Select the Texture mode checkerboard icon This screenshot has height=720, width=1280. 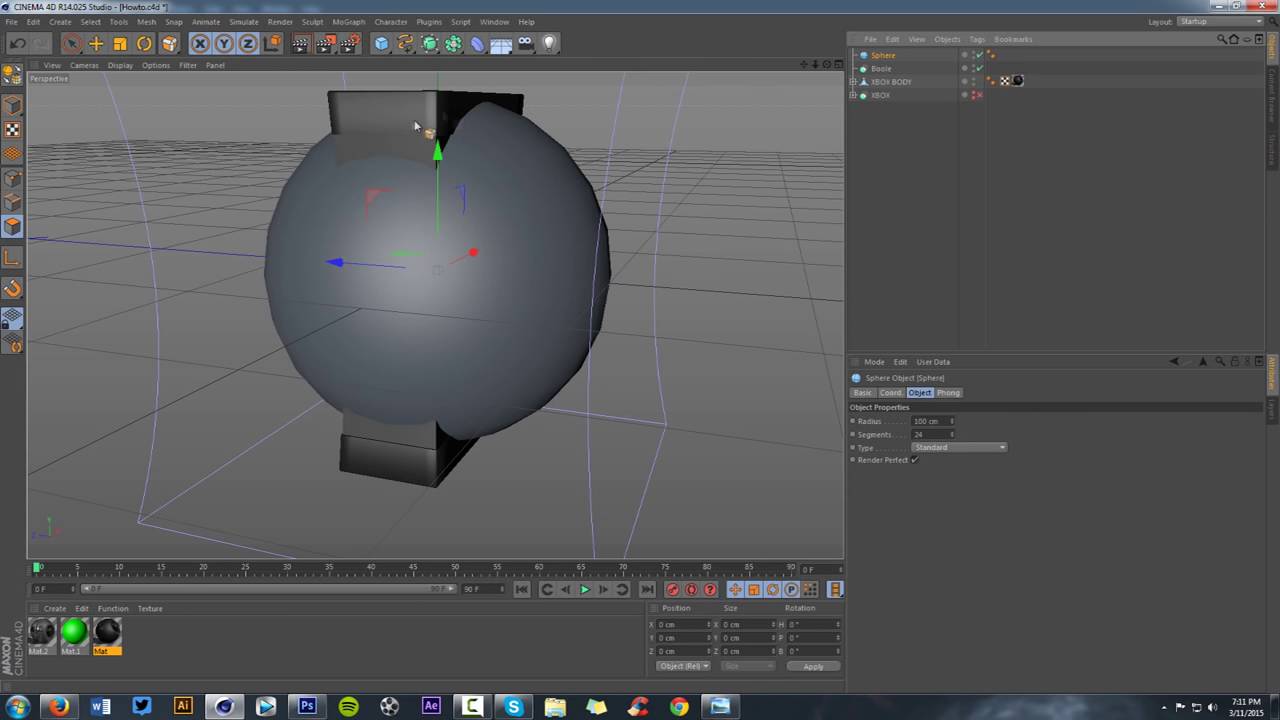pyautogui.click(x=13, y=130)
